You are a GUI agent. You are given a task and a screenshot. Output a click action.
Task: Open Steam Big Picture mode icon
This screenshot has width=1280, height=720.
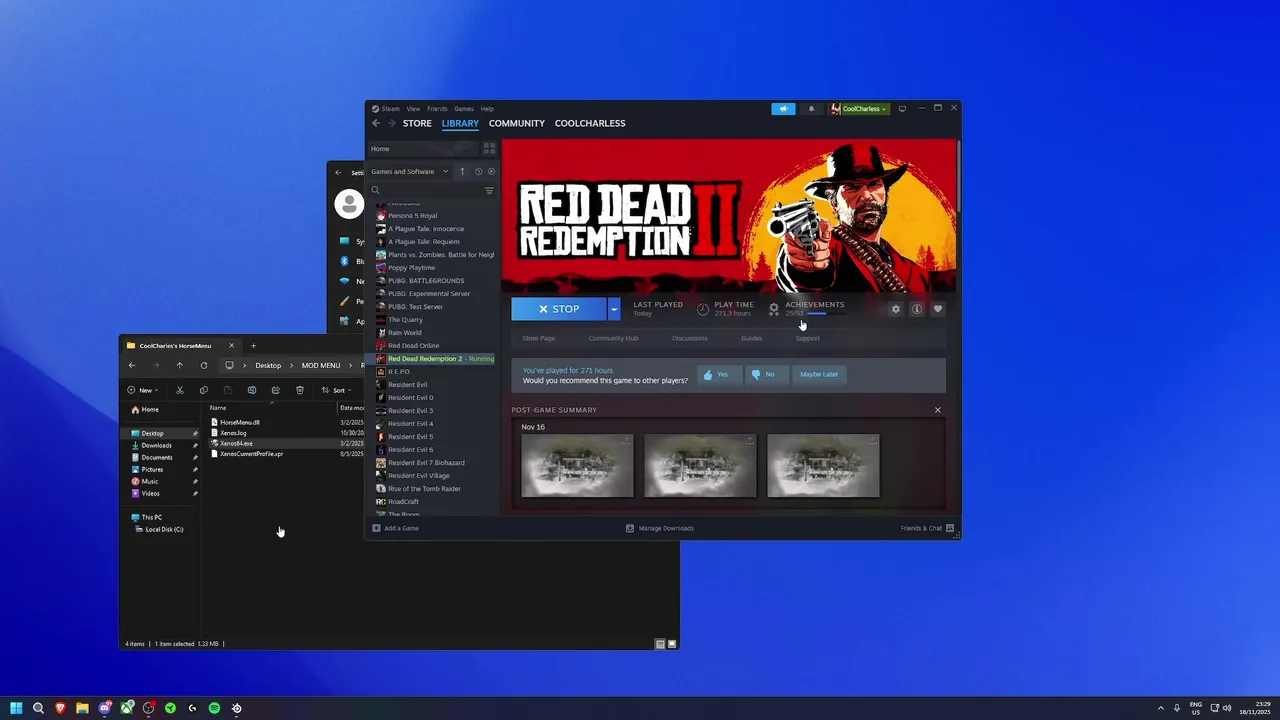(x=902, y=108)
